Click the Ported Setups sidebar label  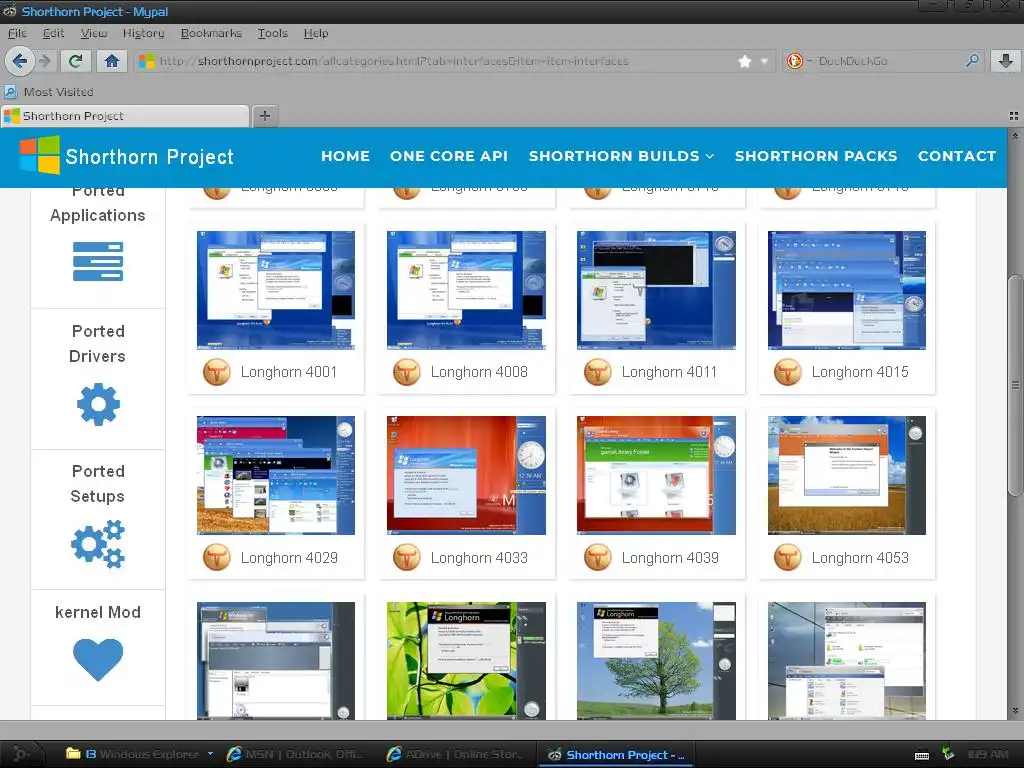(x=98, y=484)
